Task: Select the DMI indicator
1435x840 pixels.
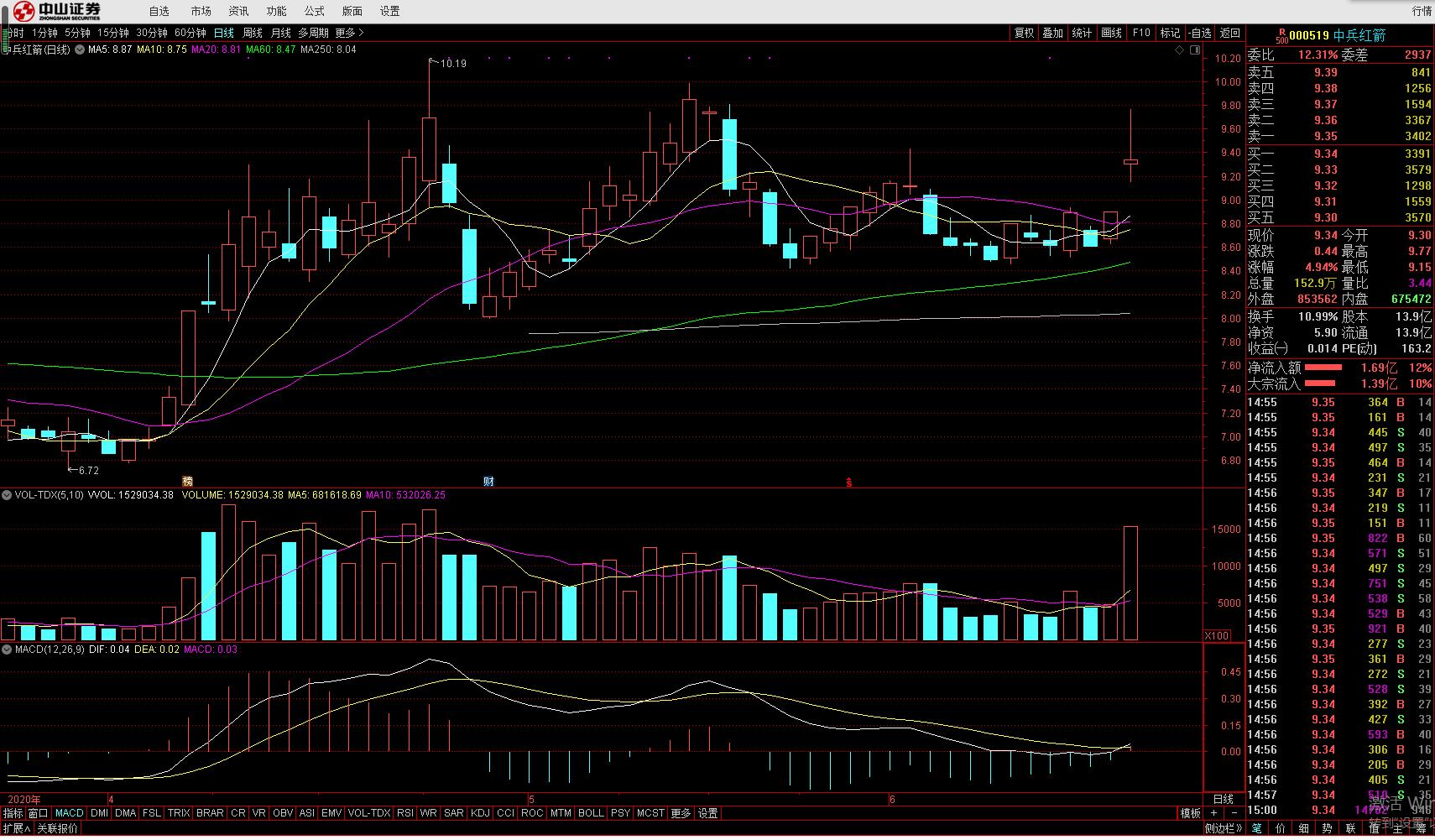Action: pos(99,813)
